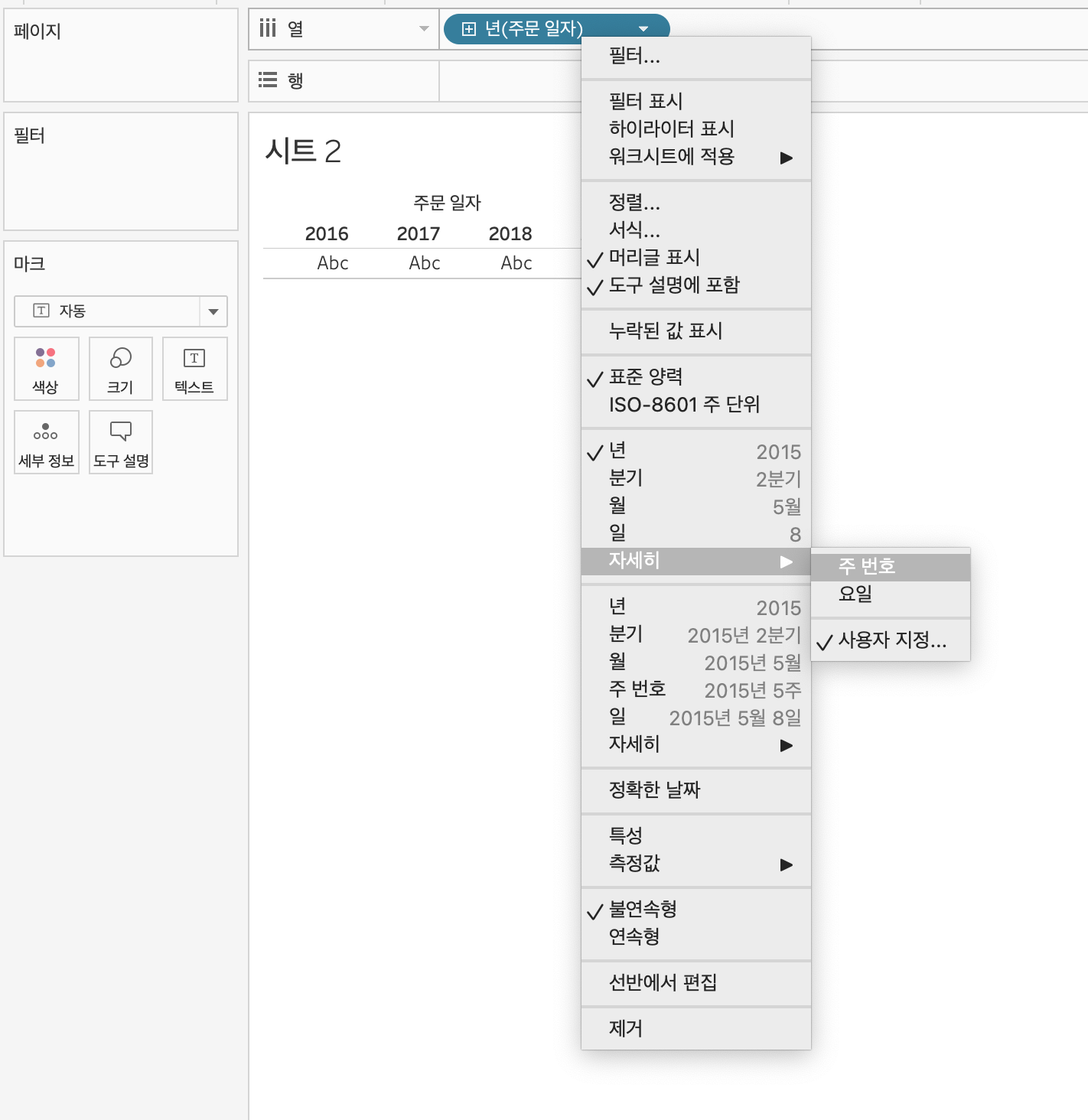Choose 주 번호 in the submenu

pos(891,567)
